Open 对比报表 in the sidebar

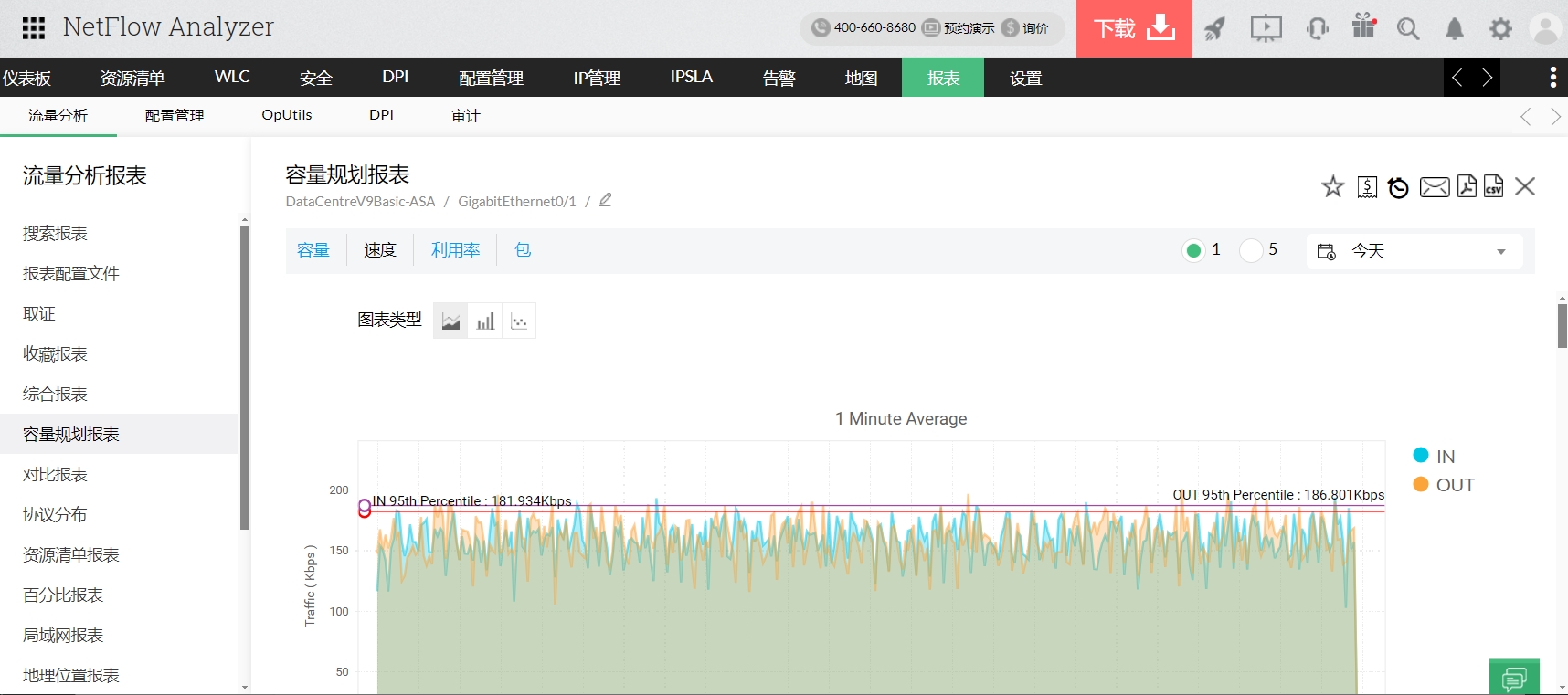(55, 475)
